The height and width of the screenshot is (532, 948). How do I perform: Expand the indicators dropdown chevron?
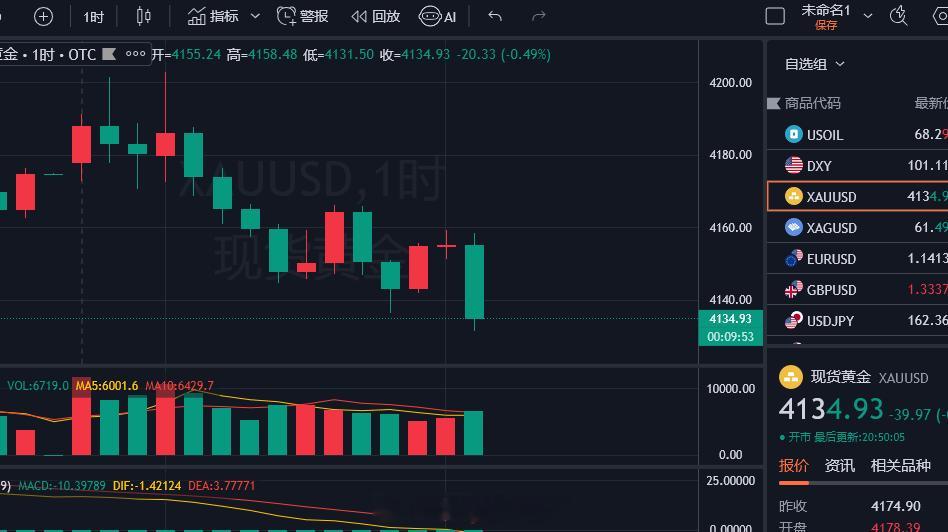click(x=255, y=16)
